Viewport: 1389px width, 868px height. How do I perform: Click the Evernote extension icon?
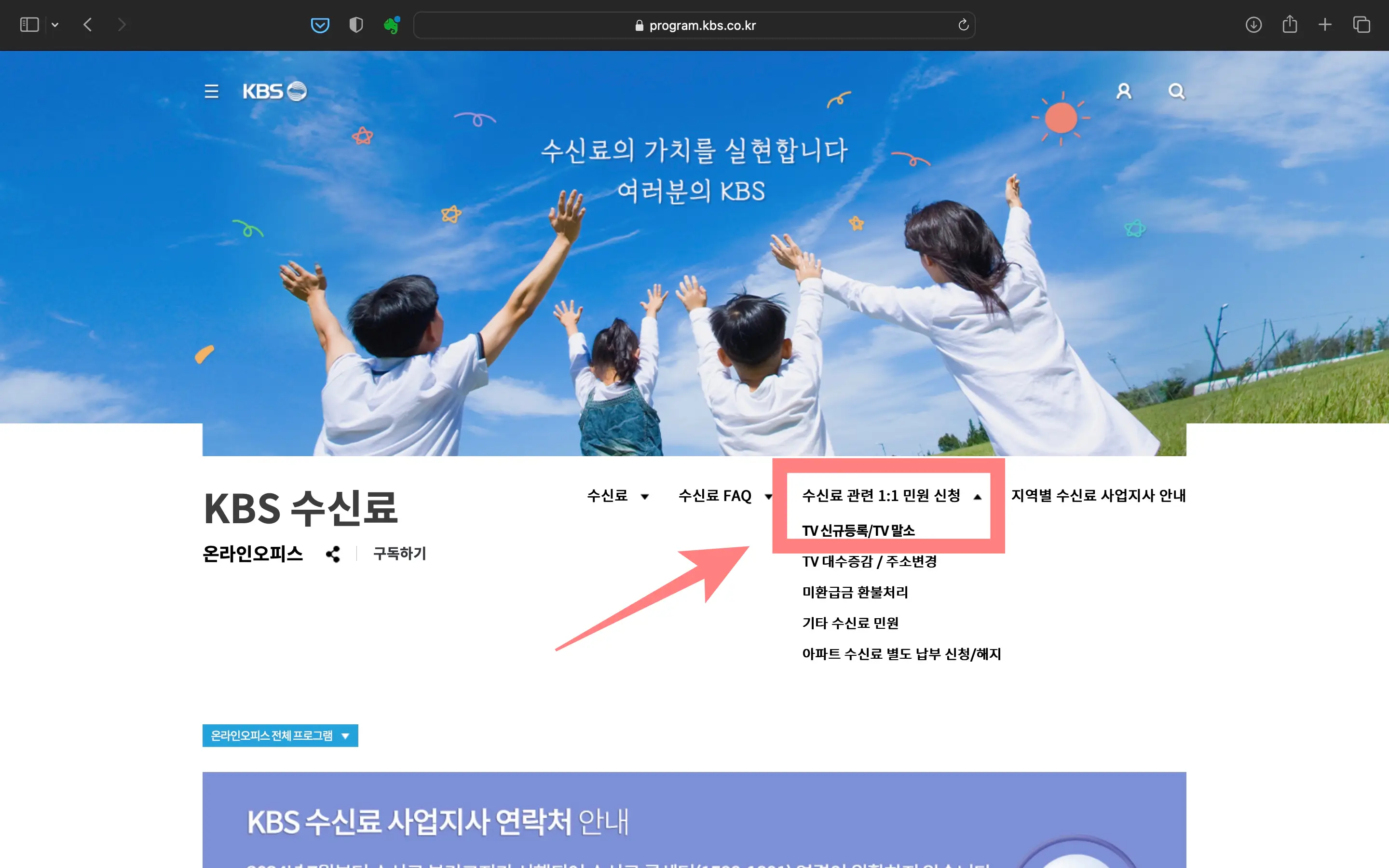point(393,25)
